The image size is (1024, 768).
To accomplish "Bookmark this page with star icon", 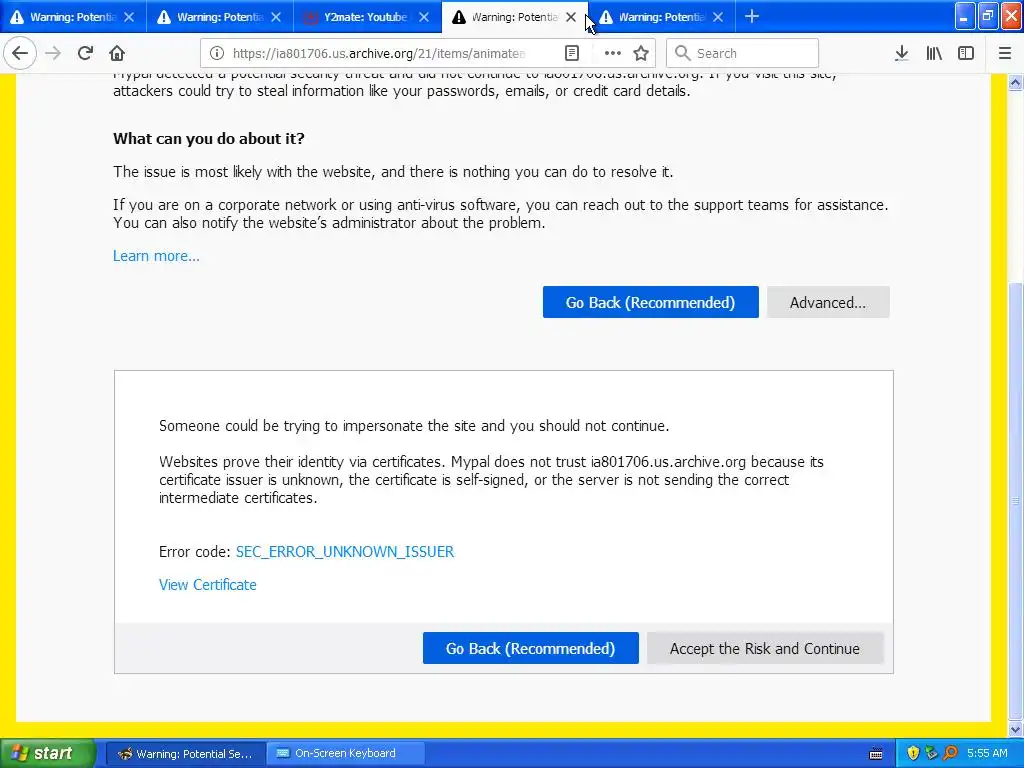I will 641,54.
